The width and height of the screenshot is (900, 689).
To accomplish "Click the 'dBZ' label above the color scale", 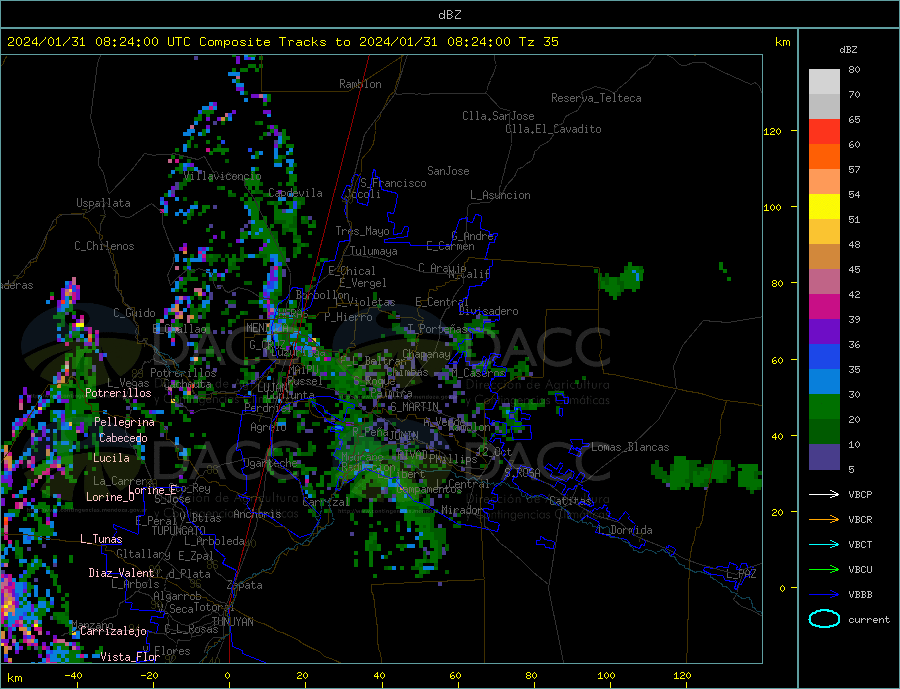I will 848,50.
